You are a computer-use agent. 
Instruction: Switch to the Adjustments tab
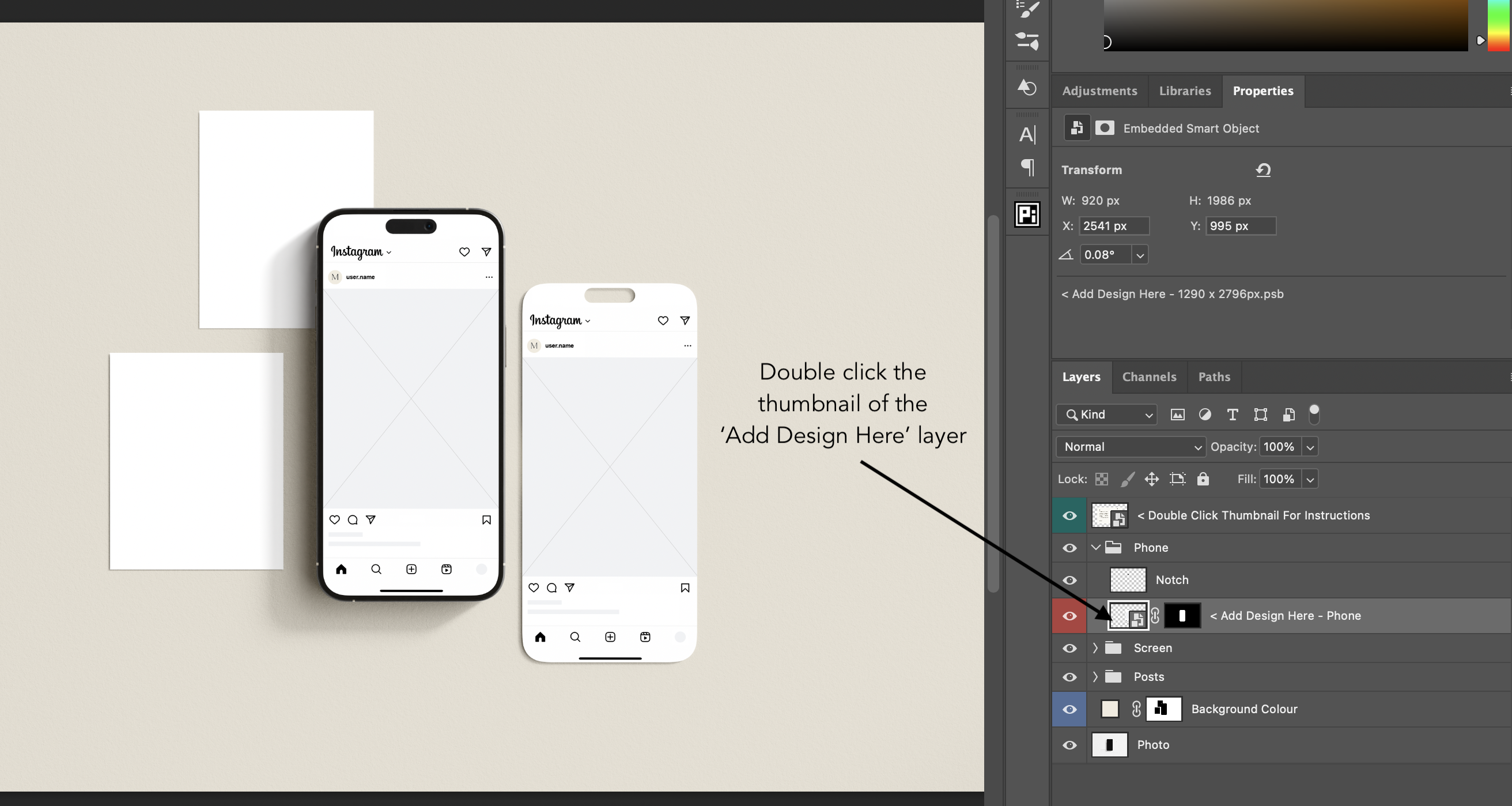[1099, 91]
